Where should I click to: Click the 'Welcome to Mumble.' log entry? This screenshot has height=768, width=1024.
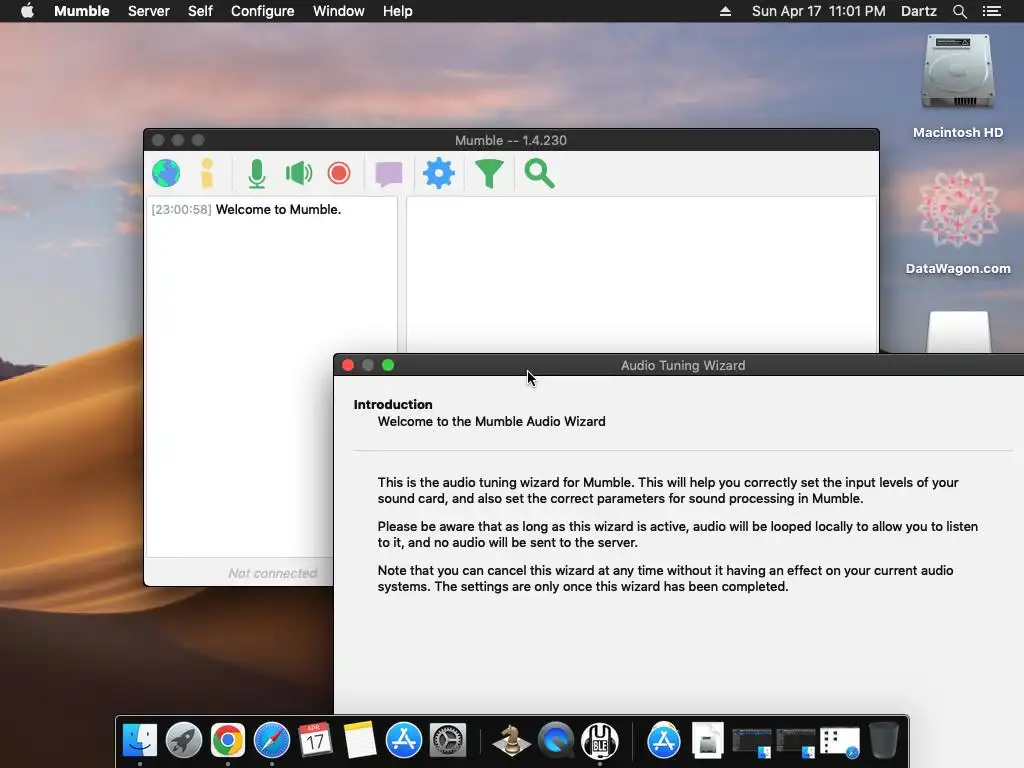[278, 210]
